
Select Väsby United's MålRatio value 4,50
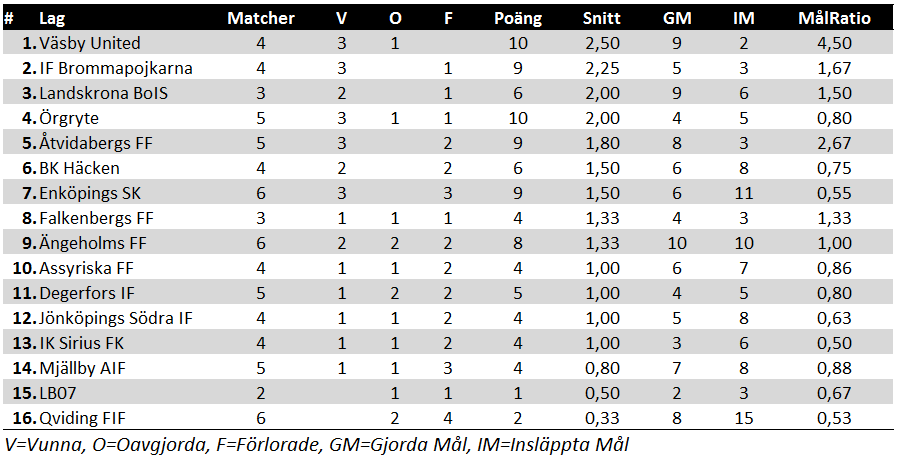(834, 43)
